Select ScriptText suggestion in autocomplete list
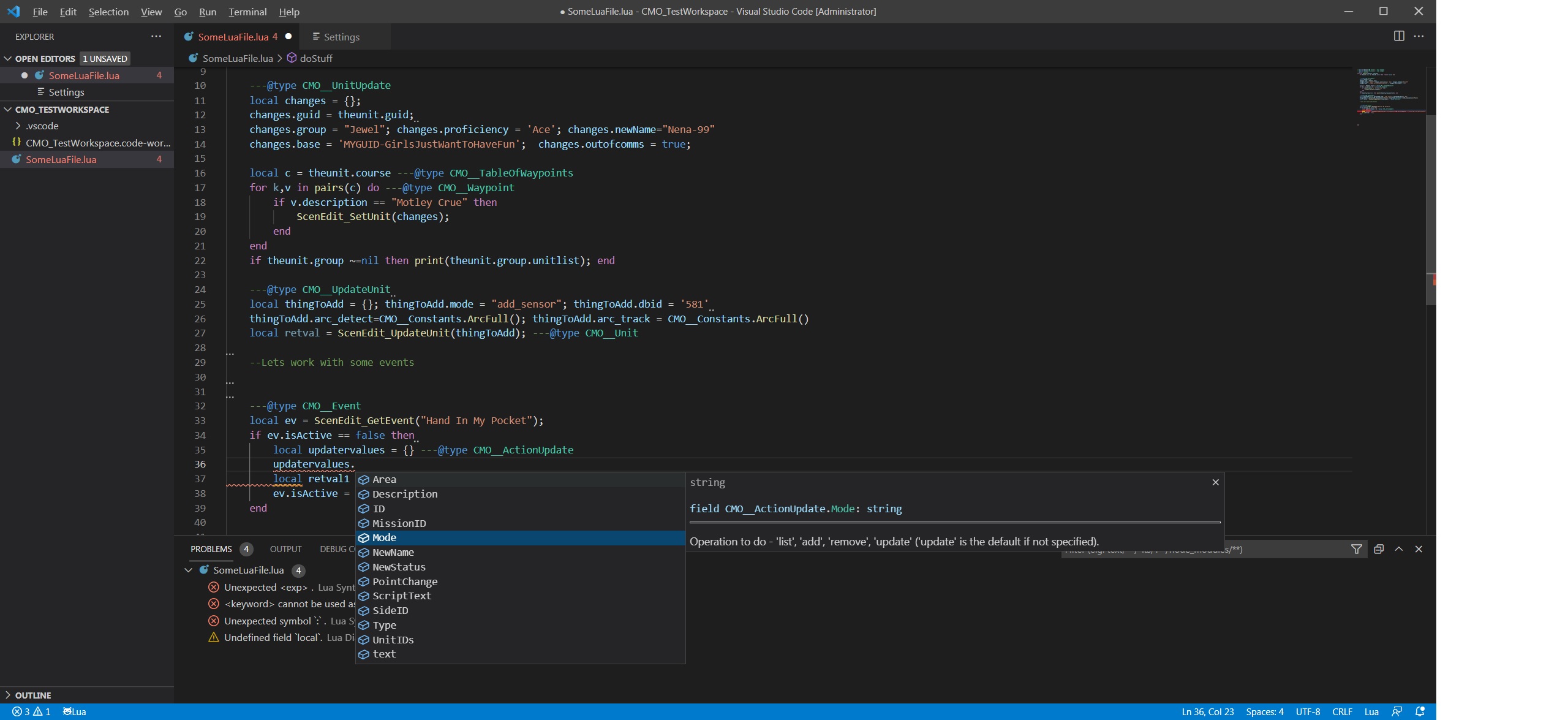This screenshot has width=1568, height=720. tap(520, 596)
